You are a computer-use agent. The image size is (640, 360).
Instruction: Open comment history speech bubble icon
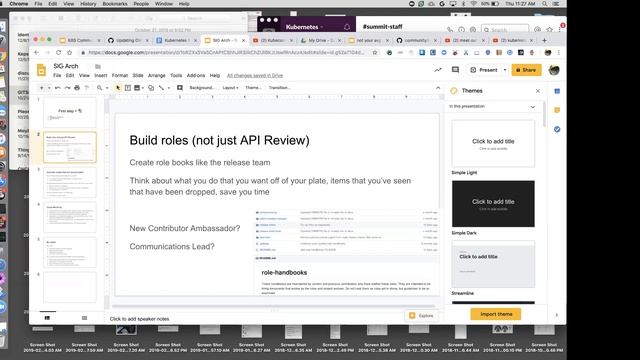456,70
